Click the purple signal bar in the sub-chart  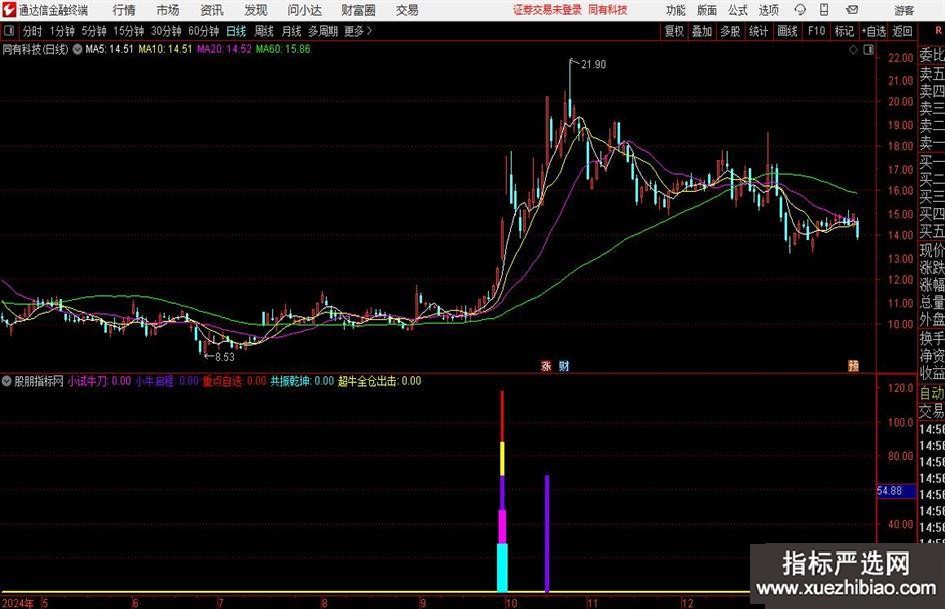(547, 534)
